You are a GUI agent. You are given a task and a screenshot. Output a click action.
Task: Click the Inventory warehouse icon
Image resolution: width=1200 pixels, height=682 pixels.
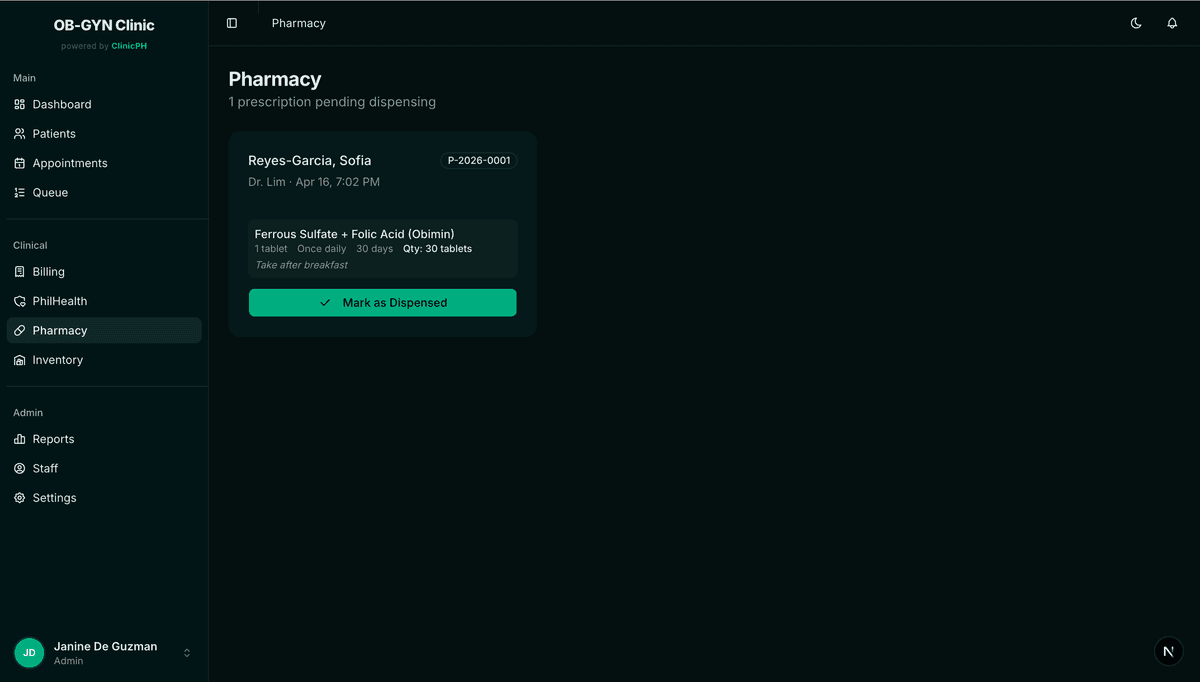(x=20, y=360)
